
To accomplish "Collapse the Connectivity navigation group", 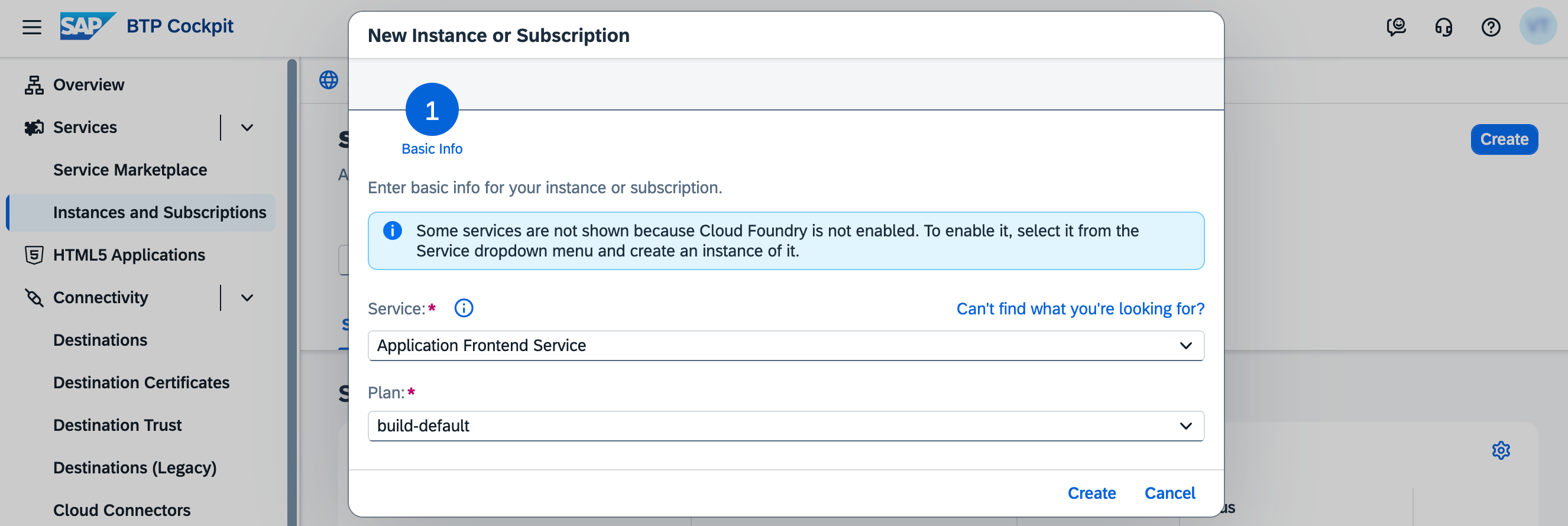I will (247, 298).
